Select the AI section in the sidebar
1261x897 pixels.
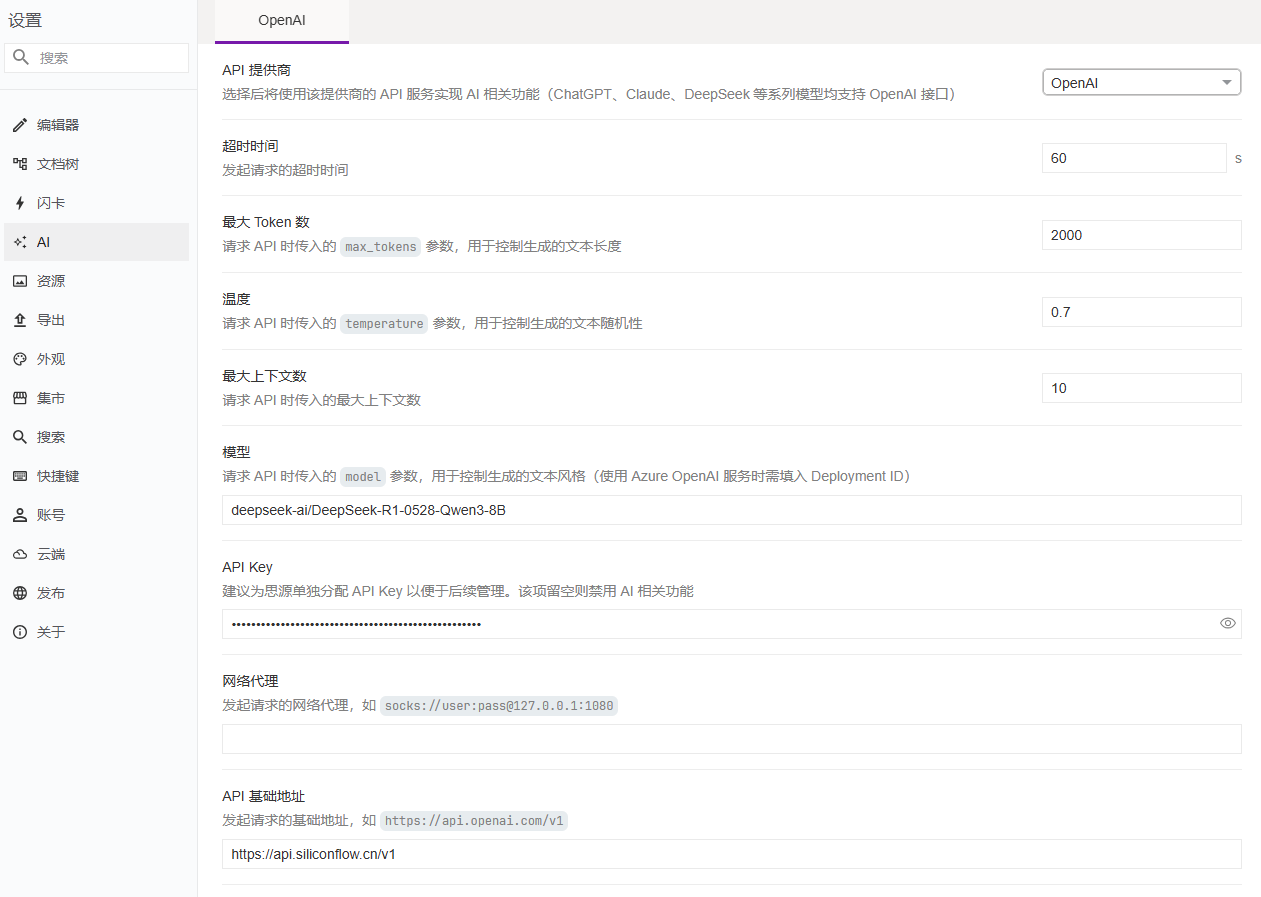pyautogui.click(x=45, y=241)
